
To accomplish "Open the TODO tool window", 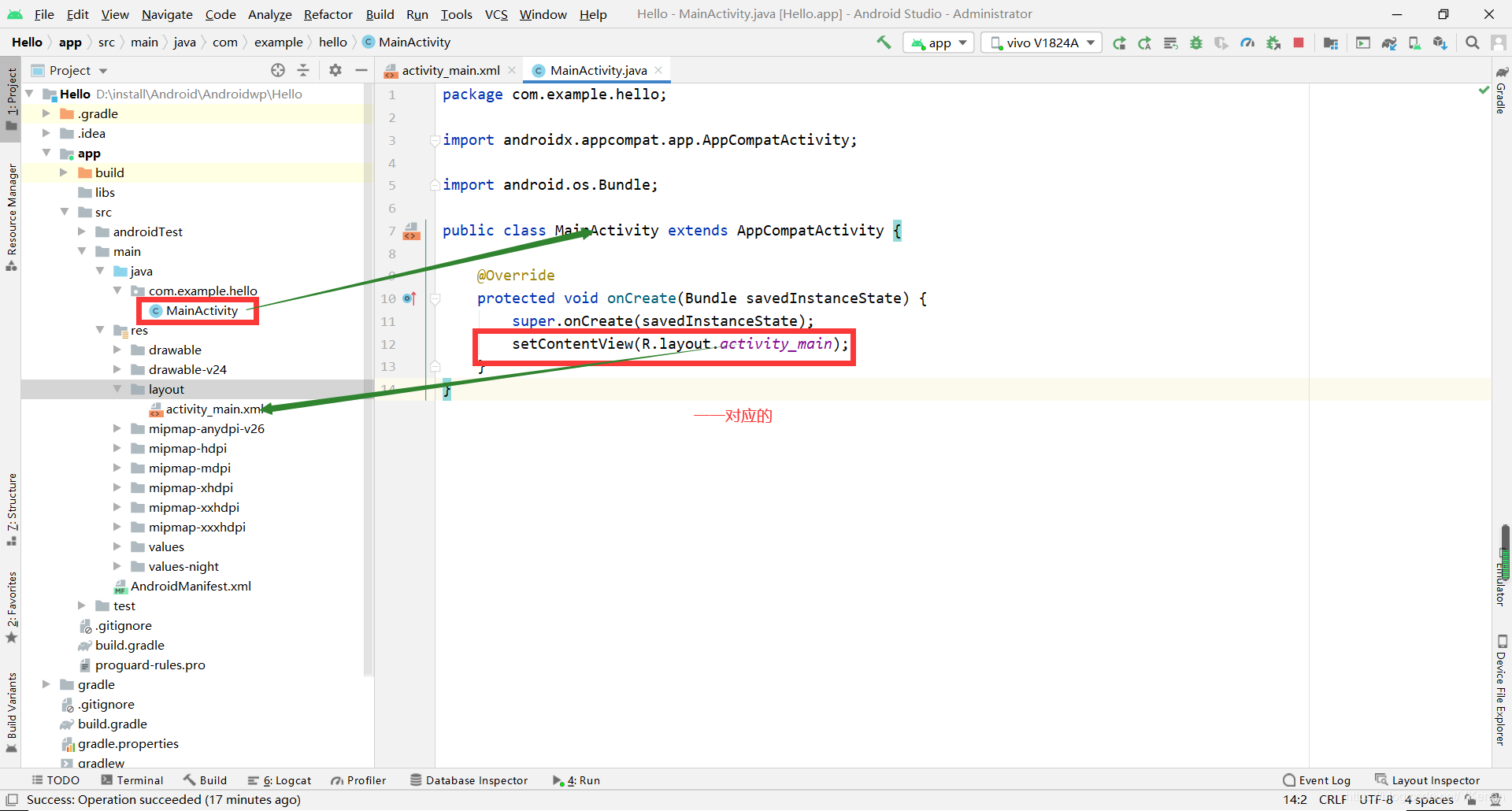I will click(x=55, y=780).
